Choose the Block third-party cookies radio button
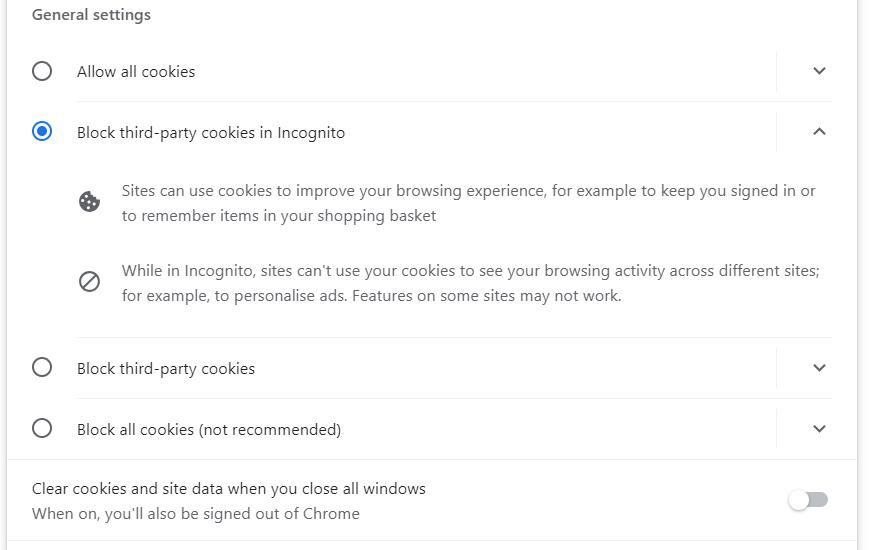The width and height of the screenshot is (869, 550). click(x=42, y=368)
